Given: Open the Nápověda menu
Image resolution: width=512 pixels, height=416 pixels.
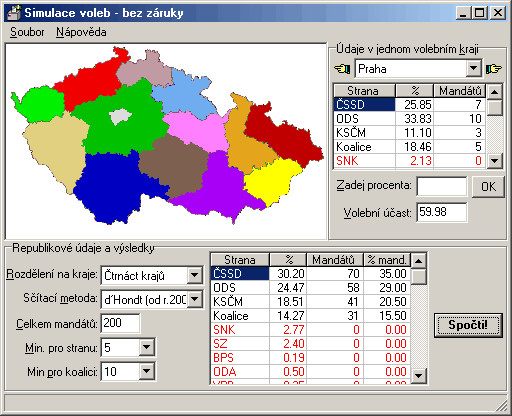Looking at the screenshot, I should pos(81,32).
